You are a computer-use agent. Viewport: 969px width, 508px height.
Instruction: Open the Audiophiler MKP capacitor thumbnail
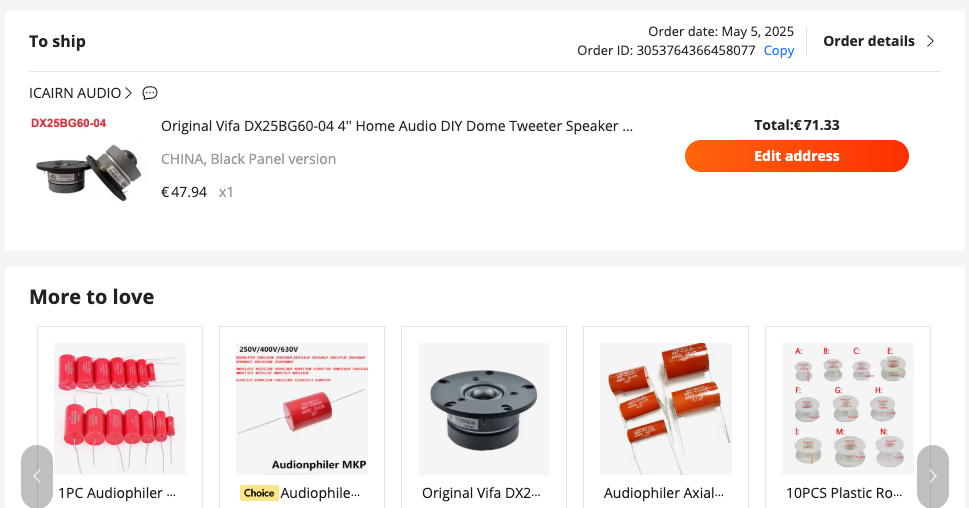[302, 409]
